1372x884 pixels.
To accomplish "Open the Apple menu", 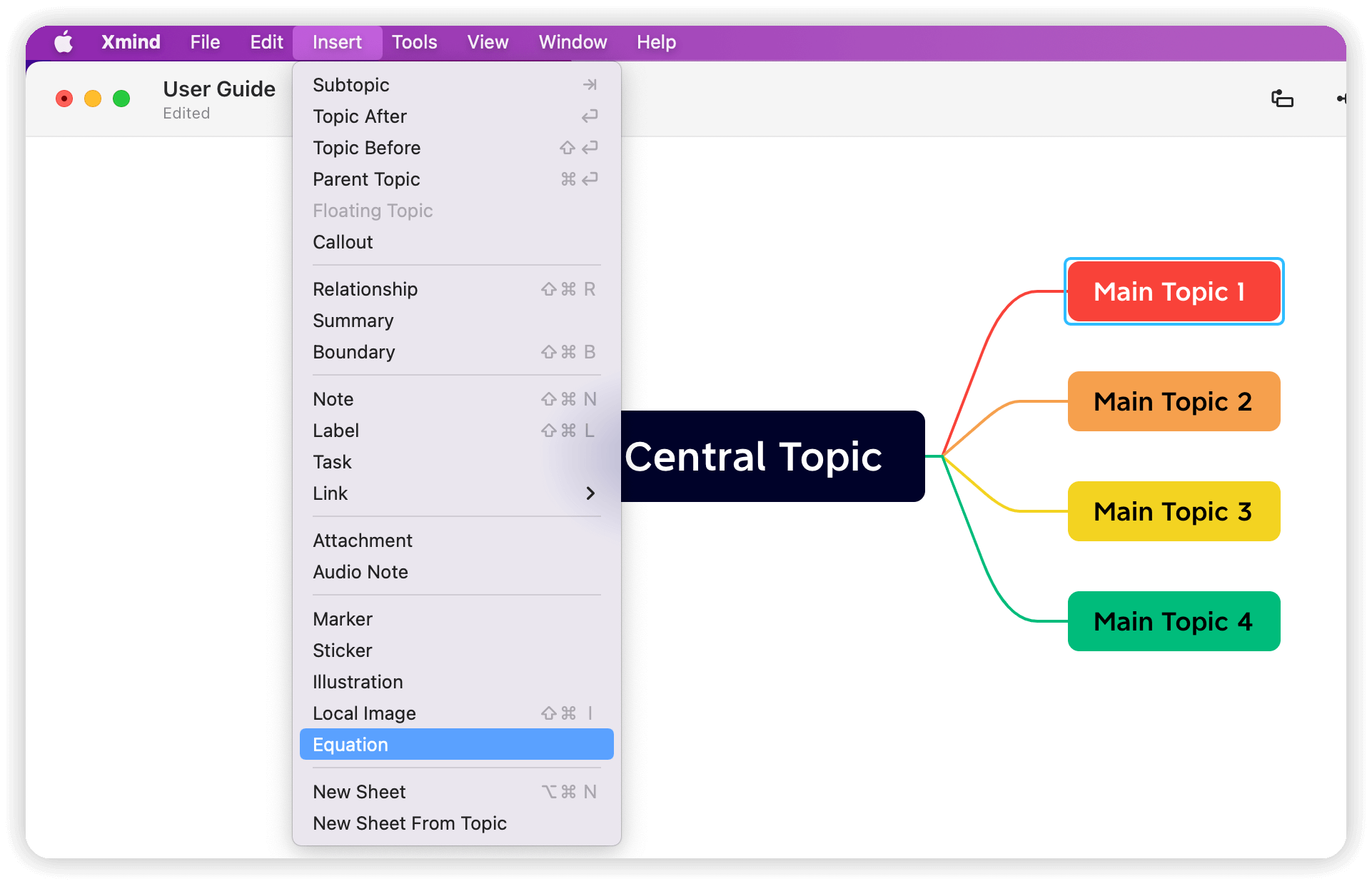I will pos(64,42).
